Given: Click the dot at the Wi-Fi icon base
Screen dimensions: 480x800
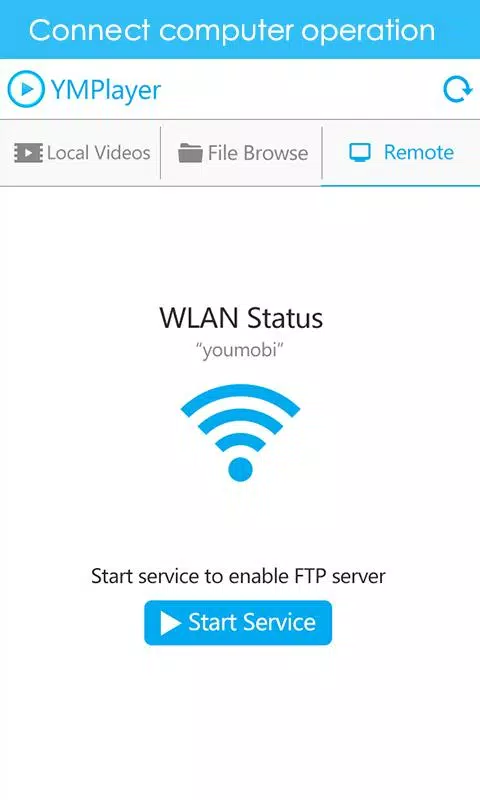Looking at the screenshot, I should (240, 469).
